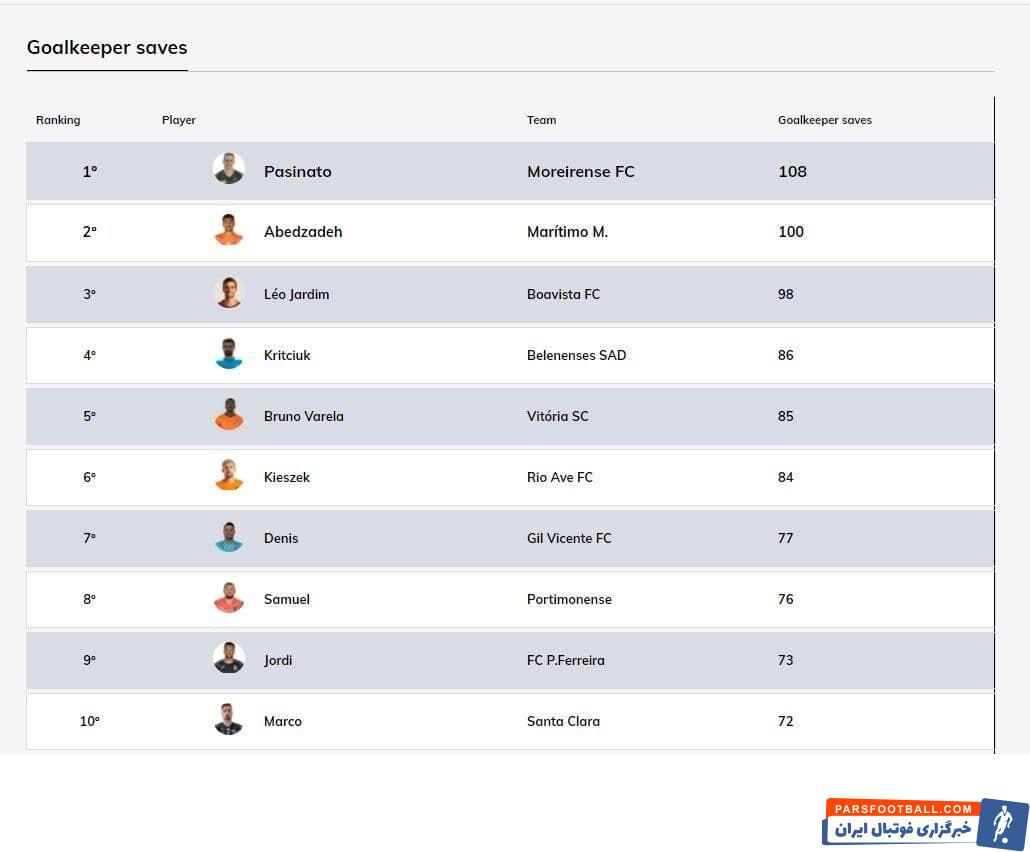Image resolution: width=1030 pixels, height=852 pixels.
Task: Click the Player column header
Action: [179, 120]
